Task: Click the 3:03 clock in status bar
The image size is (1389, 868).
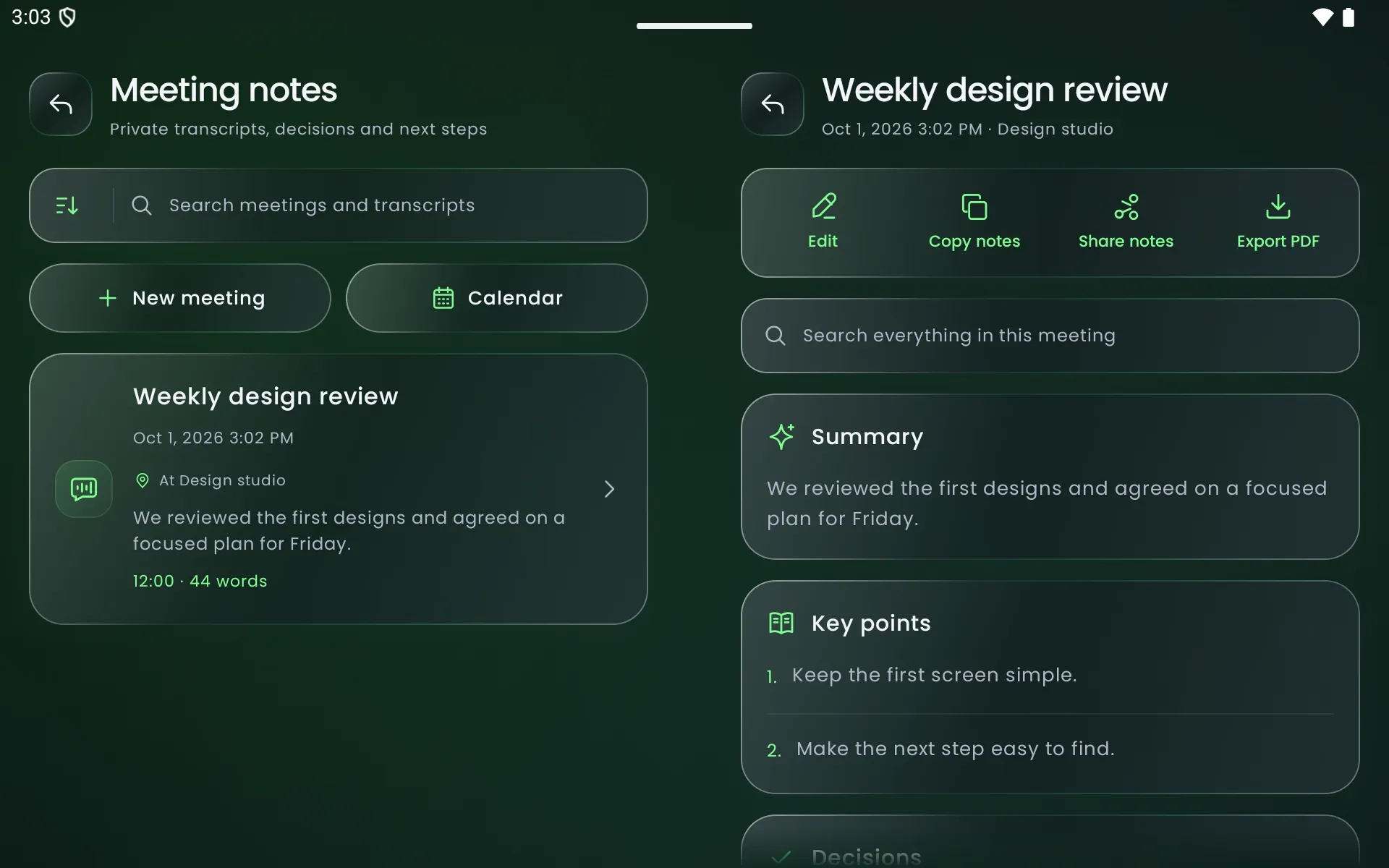Action: pos(31,17)
